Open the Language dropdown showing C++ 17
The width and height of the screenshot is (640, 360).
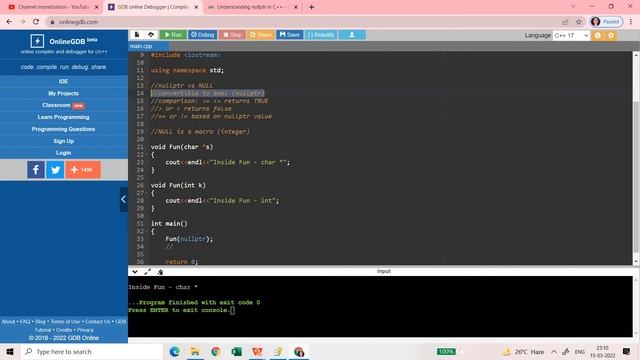coord(571,36)
